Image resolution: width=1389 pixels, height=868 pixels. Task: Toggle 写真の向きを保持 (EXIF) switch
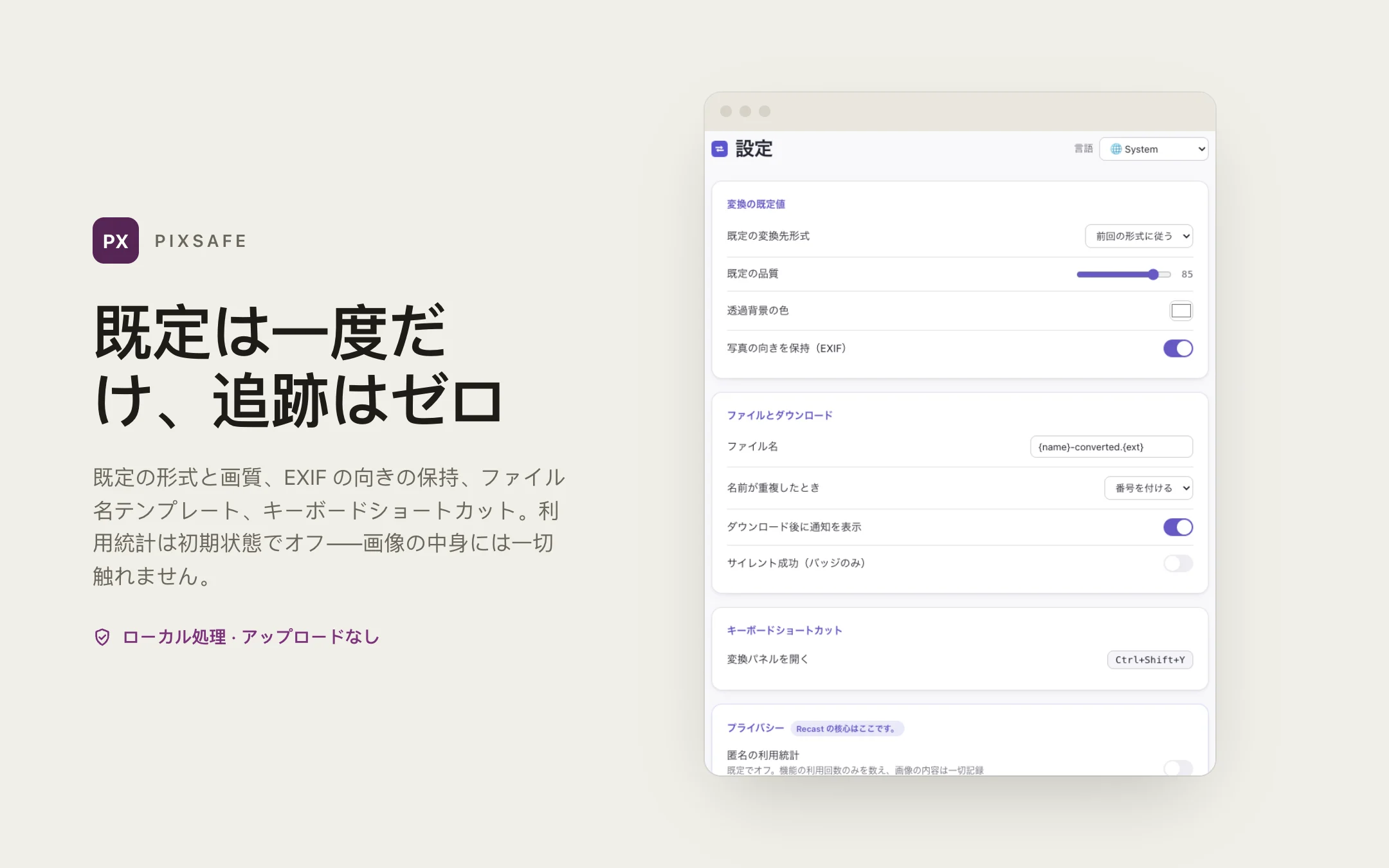(x=1178, y=348)
